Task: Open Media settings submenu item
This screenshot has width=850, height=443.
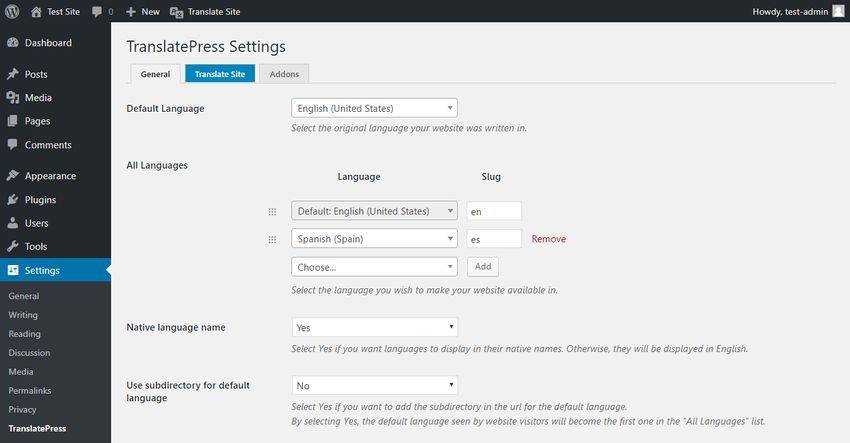Action: (x=21, y=372)
